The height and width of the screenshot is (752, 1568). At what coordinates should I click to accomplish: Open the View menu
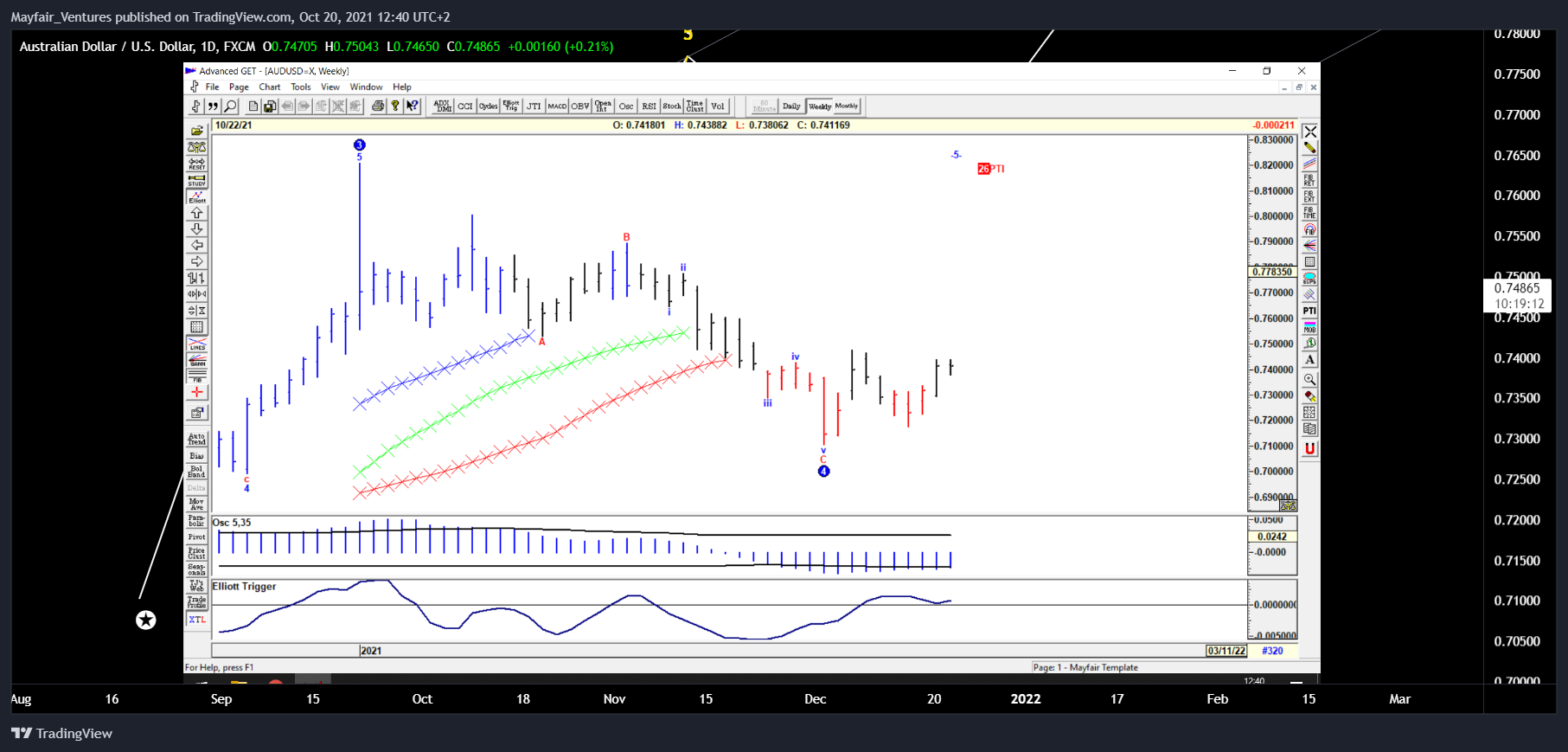point(330,87)
